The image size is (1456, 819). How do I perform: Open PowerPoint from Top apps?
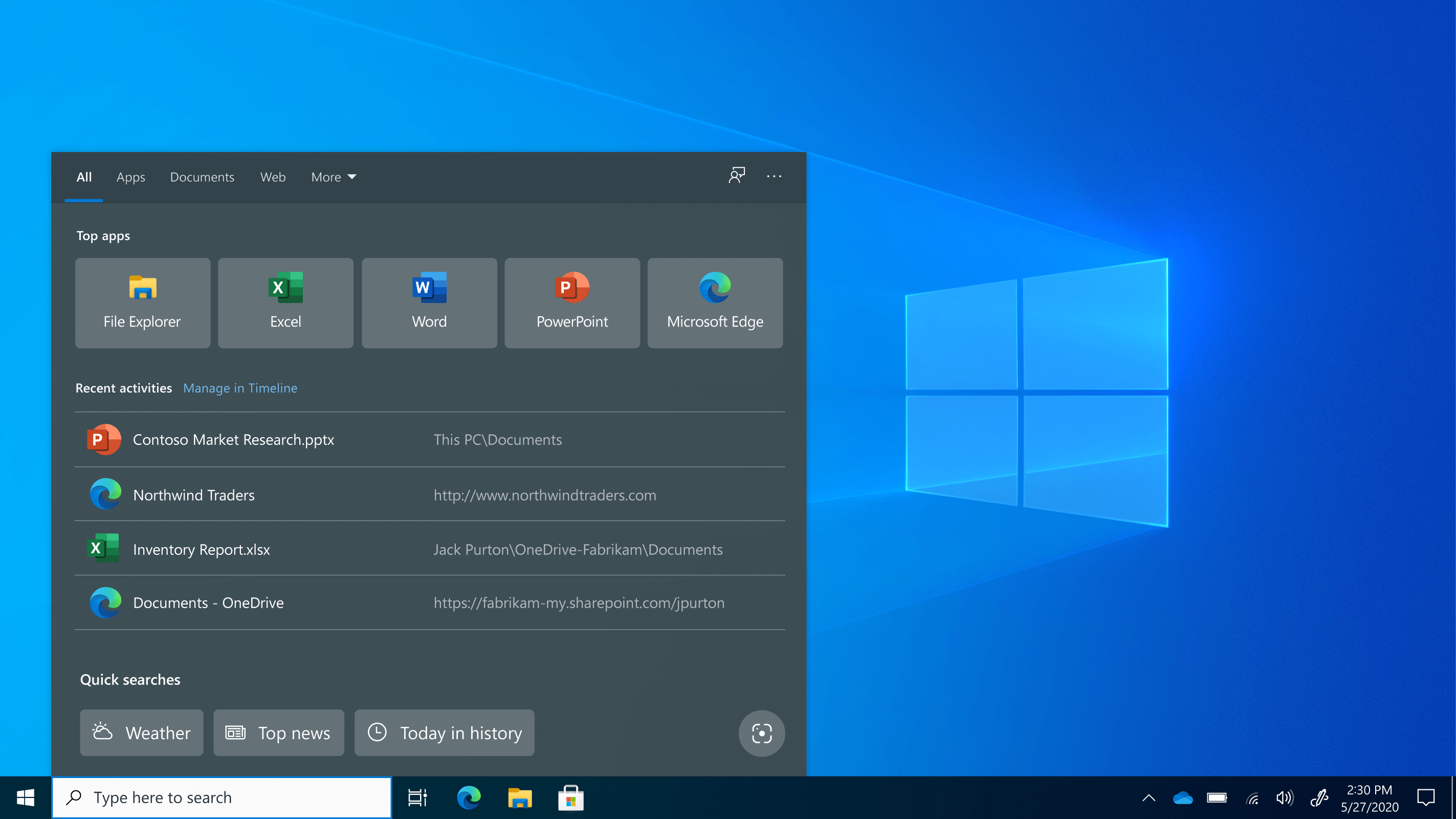[571, 303]
